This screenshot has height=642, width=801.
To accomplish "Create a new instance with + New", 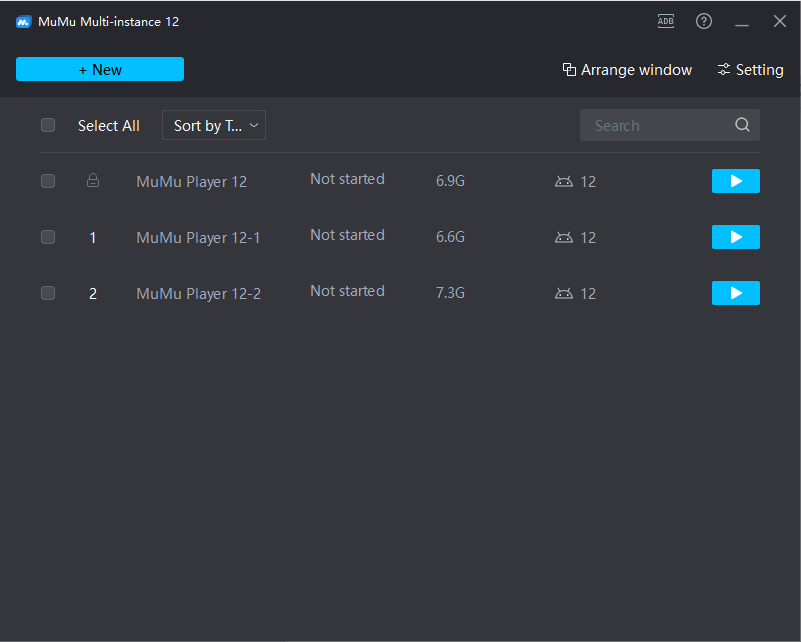I will pos(100,69).
